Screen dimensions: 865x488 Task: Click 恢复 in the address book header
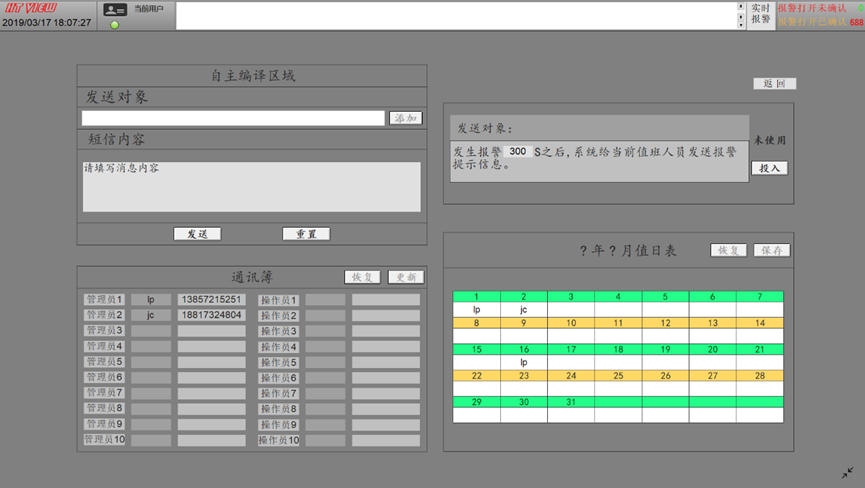pyautogui.click(x=362, y=277)
